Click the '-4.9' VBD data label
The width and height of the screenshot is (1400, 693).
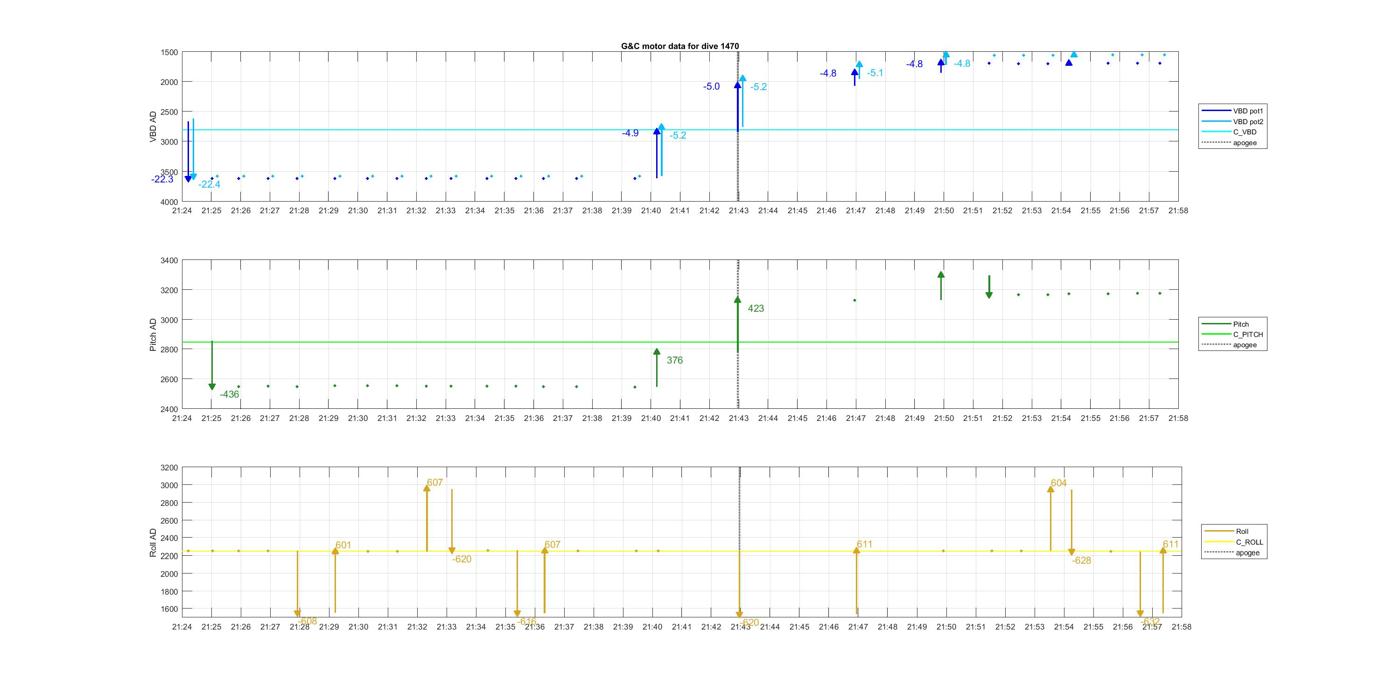(630, 133)
